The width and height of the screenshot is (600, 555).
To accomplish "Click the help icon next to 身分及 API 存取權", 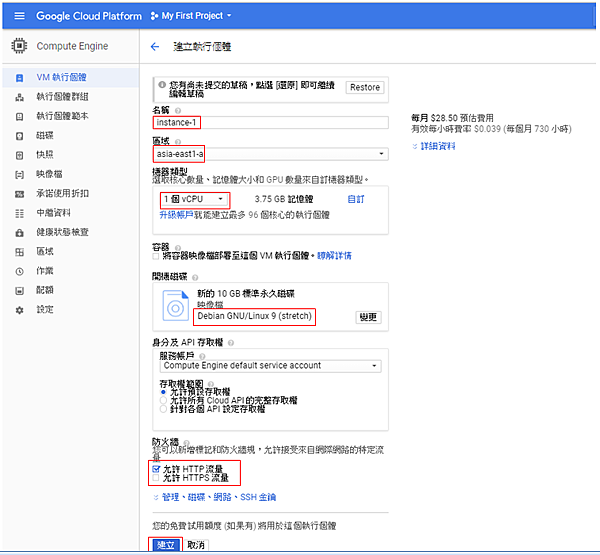I will click(231, 343).
